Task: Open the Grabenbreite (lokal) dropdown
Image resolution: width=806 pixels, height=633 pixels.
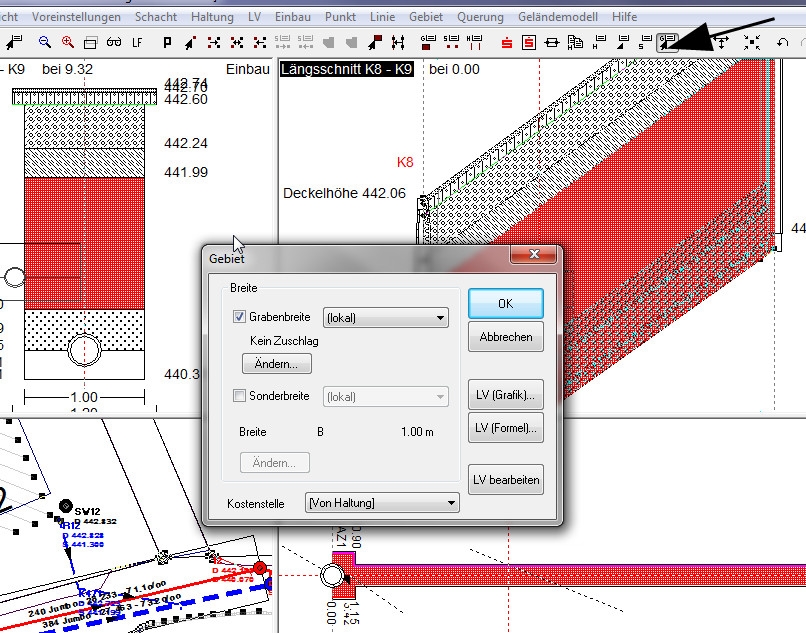Action: (385, 318)
